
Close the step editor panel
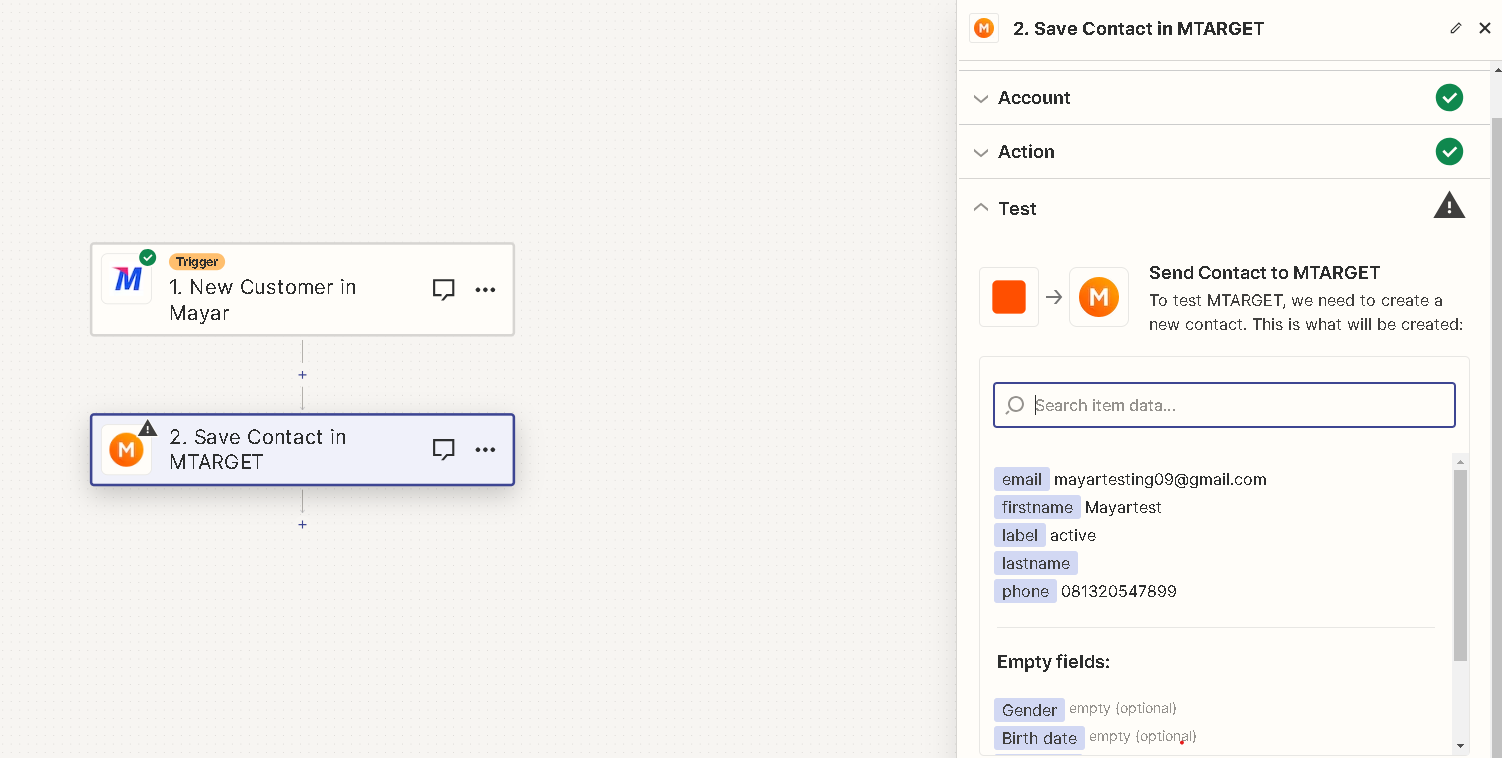pyautogui.click(x=1485, y=29)
